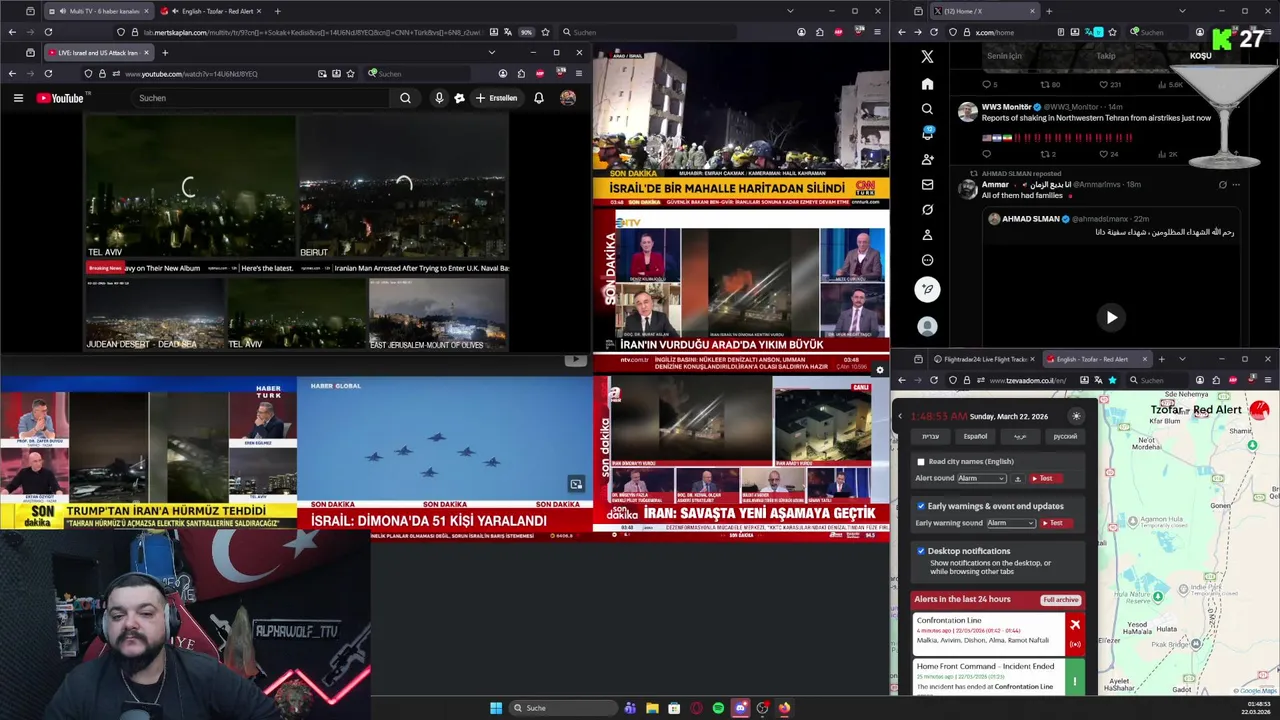This screenshot has height=720, width=1280.
Task: Click Haber Global jets stream tile
Action: click(445, 452)
